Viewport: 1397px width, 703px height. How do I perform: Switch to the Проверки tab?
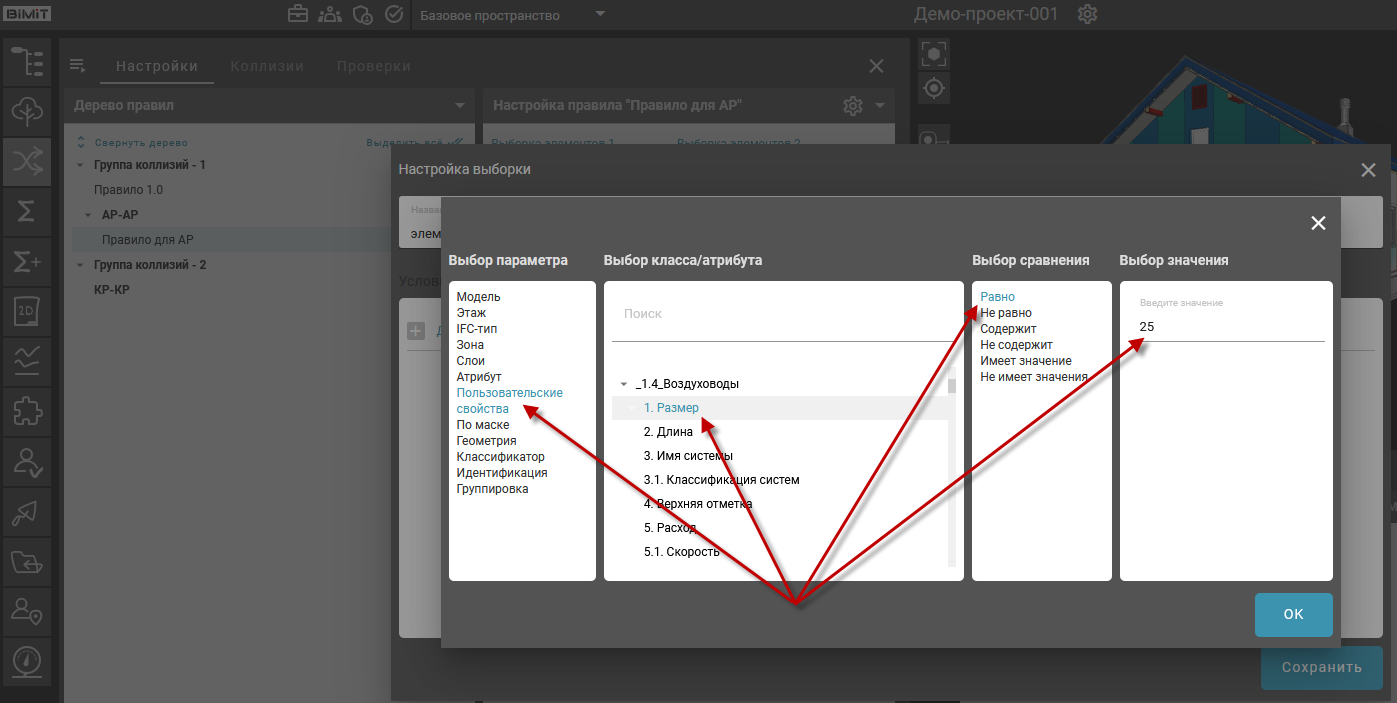point(373,66)
